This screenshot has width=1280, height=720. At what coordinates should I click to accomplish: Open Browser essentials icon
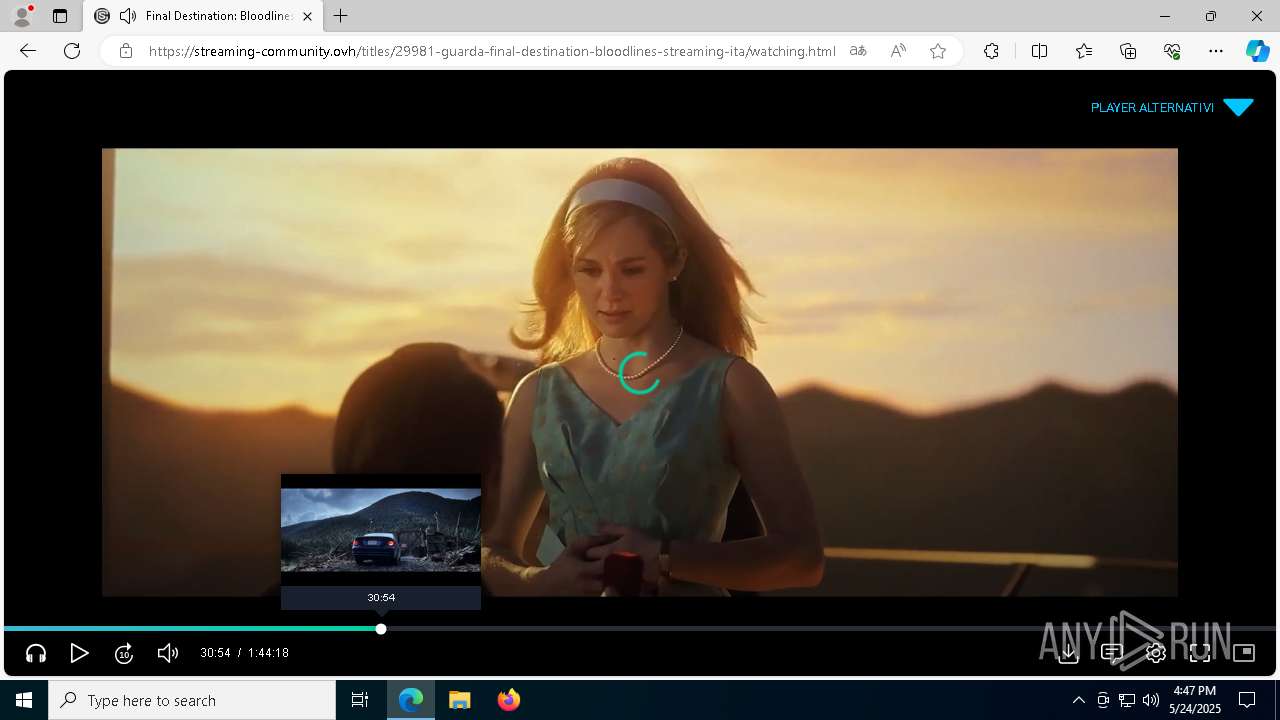pyautogui.click(x=1172, y=51)
